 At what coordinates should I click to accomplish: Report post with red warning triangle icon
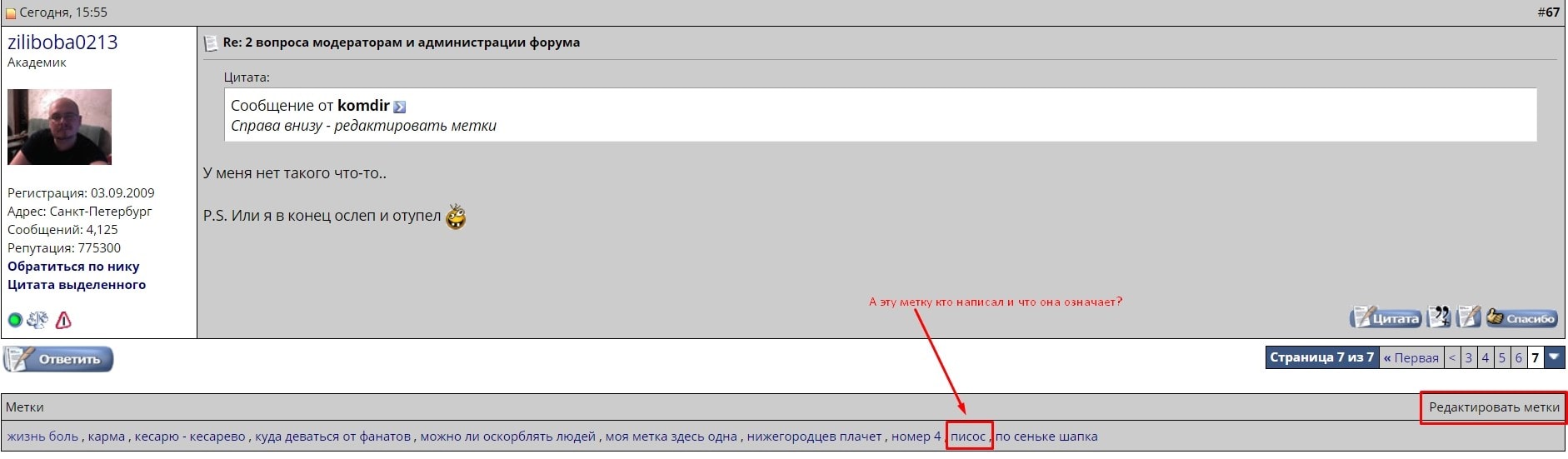pyautogui.click(x=63, y=320)
